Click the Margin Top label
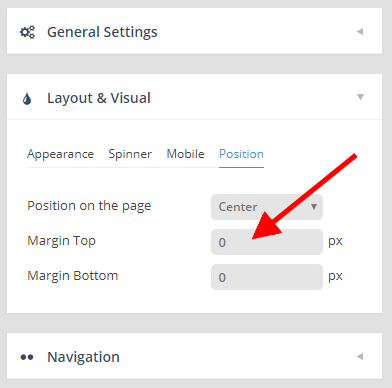The height and width of the screenshot is (388, 392). pyautogui.click(x=61, y=241)
